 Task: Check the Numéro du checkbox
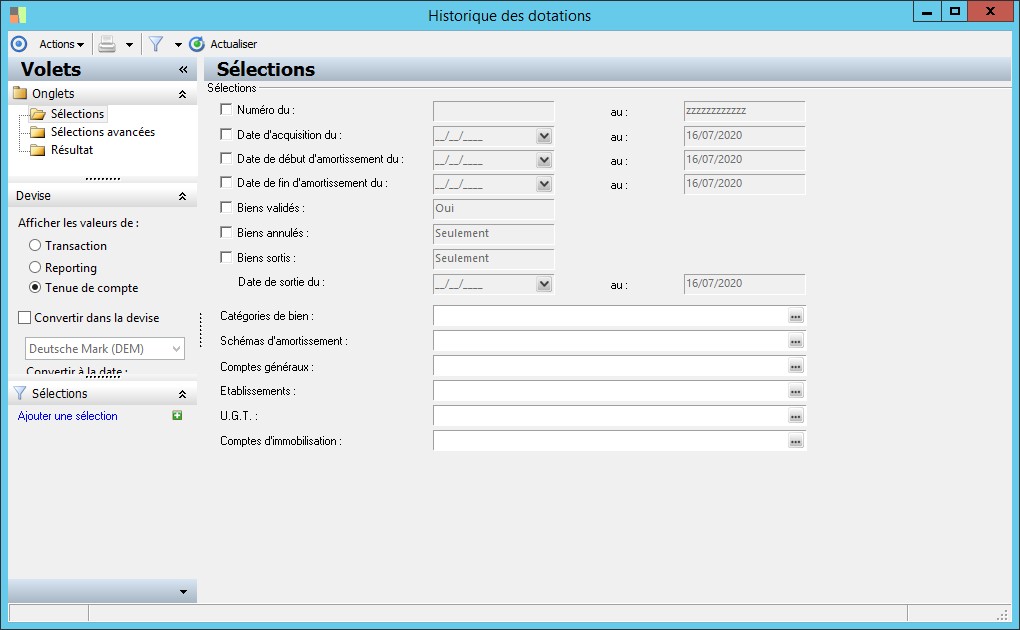click(226, 109)
